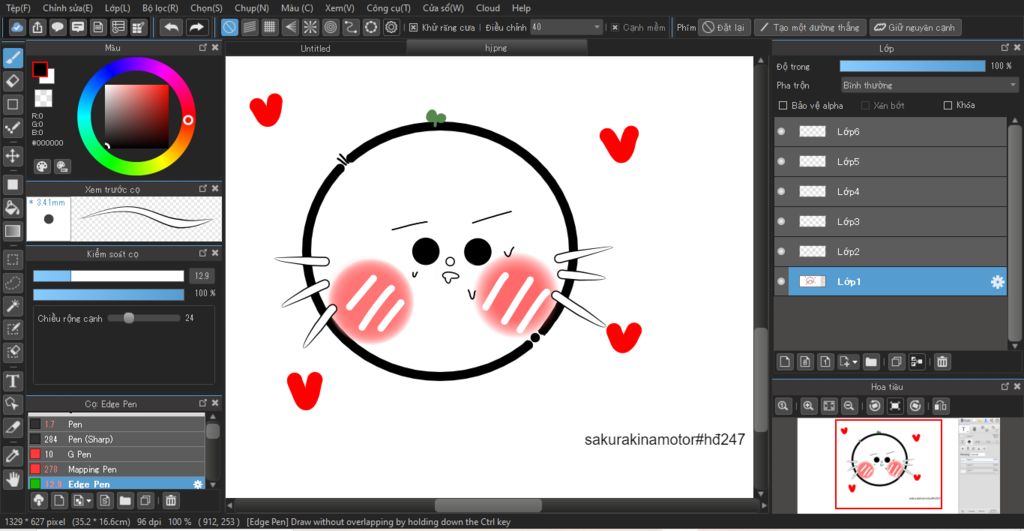Select the Gradient tool
This screenshot has height=531, width=1024.
12,231
